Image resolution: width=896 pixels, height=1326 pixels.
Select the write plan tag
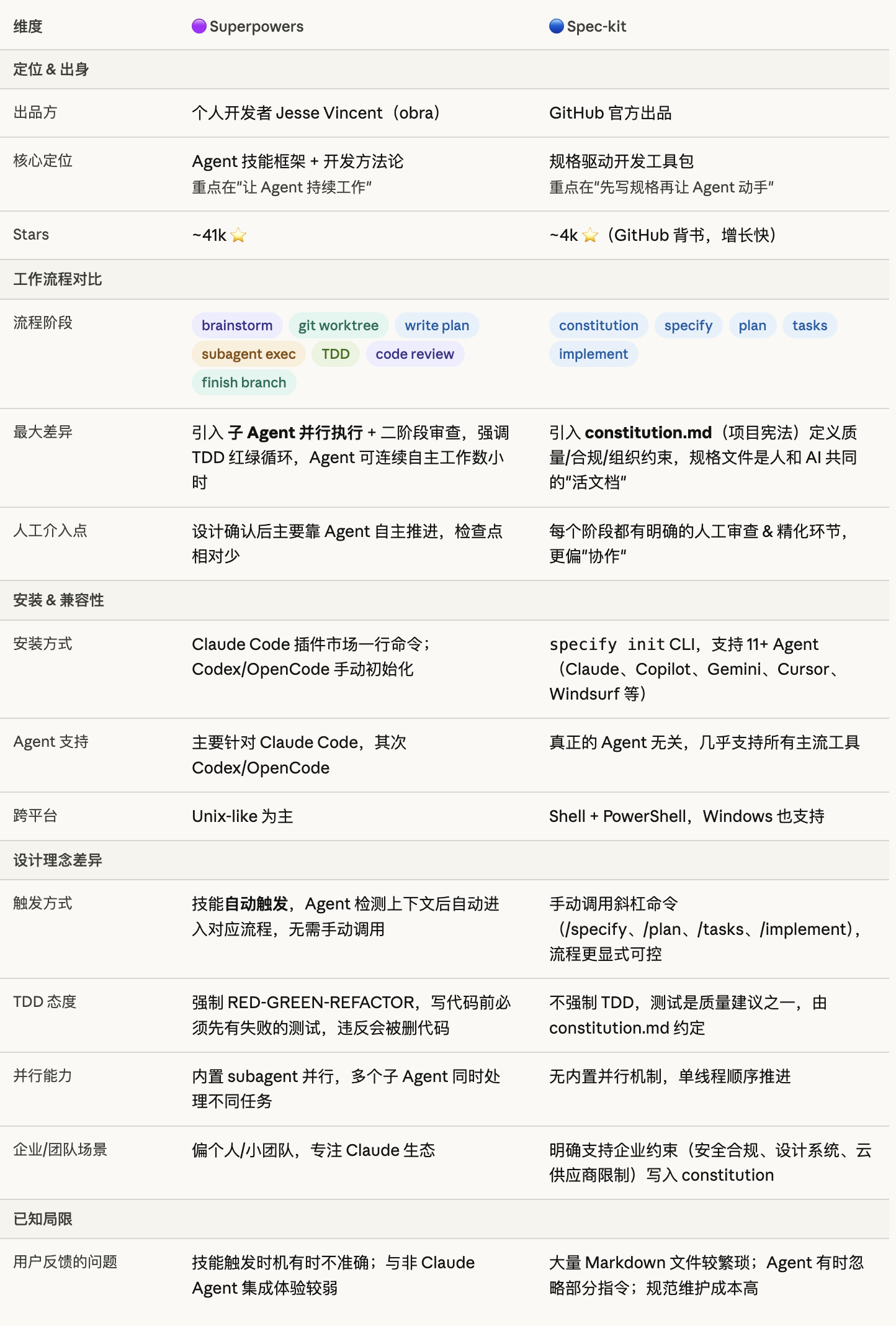pyautogui.click(x=437, y=325)
